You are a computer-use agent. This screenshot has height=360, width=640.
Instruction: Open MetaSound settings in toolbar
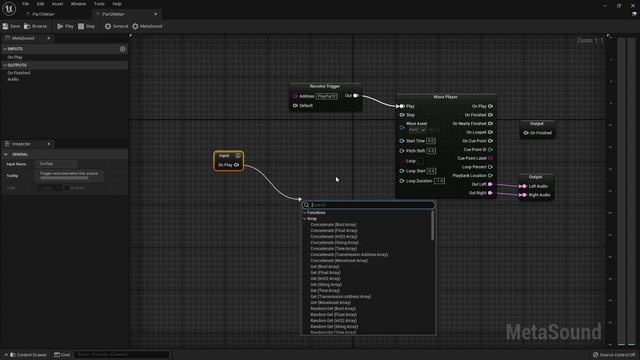pyautogui.click(x=147, y=26)
